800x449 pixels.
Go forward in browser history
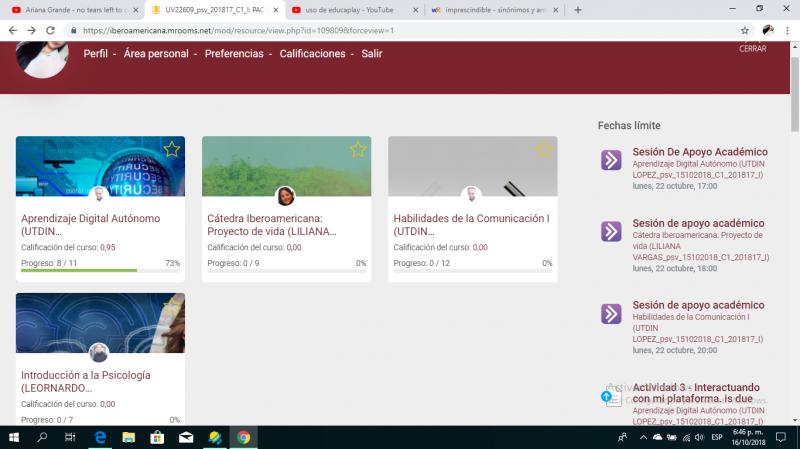click(x=32, y=31)
